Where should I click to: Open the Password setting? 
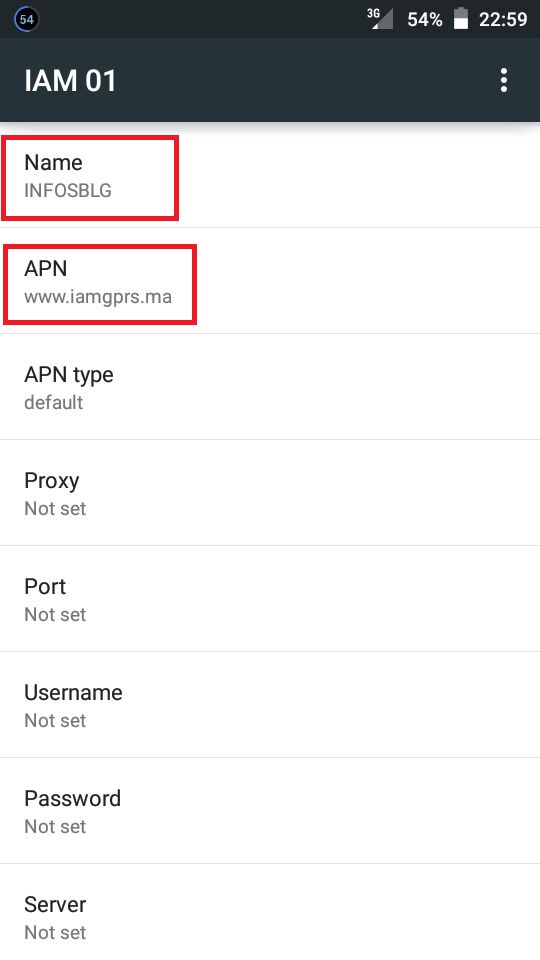[x=270, y=811]
